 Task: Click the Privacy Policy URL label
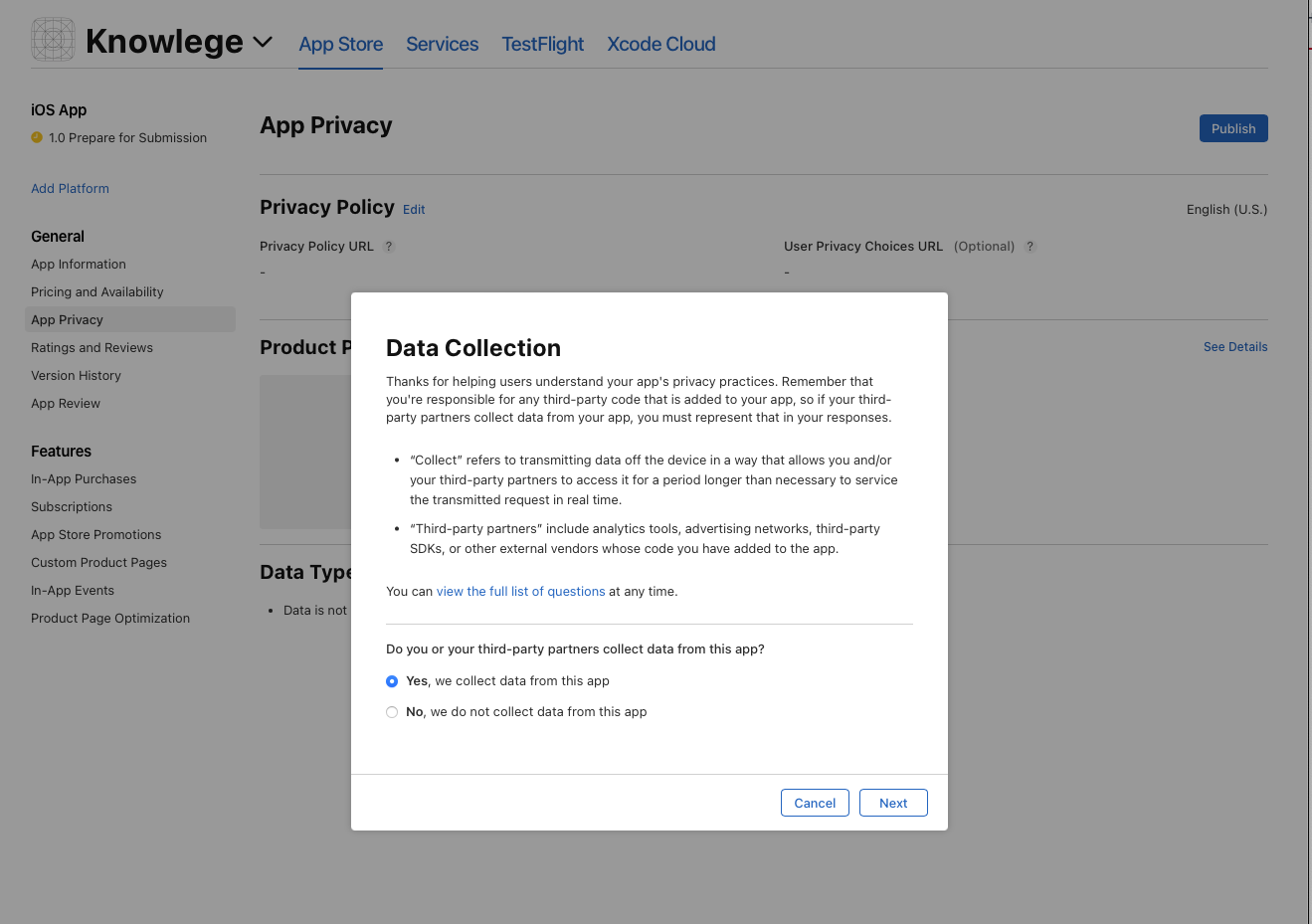pyautogui.click(x=316, y=246)
